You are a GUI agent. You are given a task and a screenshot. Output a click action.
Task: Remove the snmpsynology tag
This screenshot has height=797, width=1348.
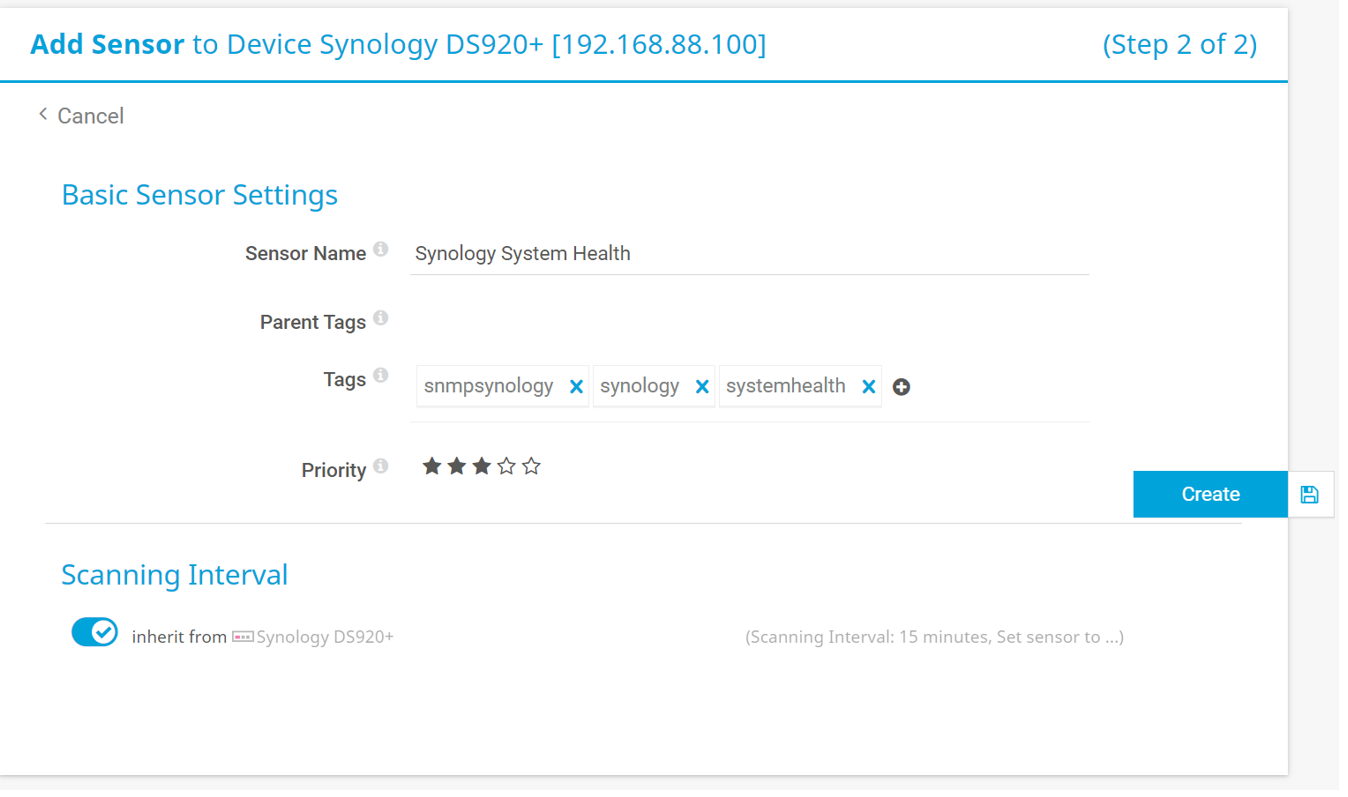click(575, 385)
